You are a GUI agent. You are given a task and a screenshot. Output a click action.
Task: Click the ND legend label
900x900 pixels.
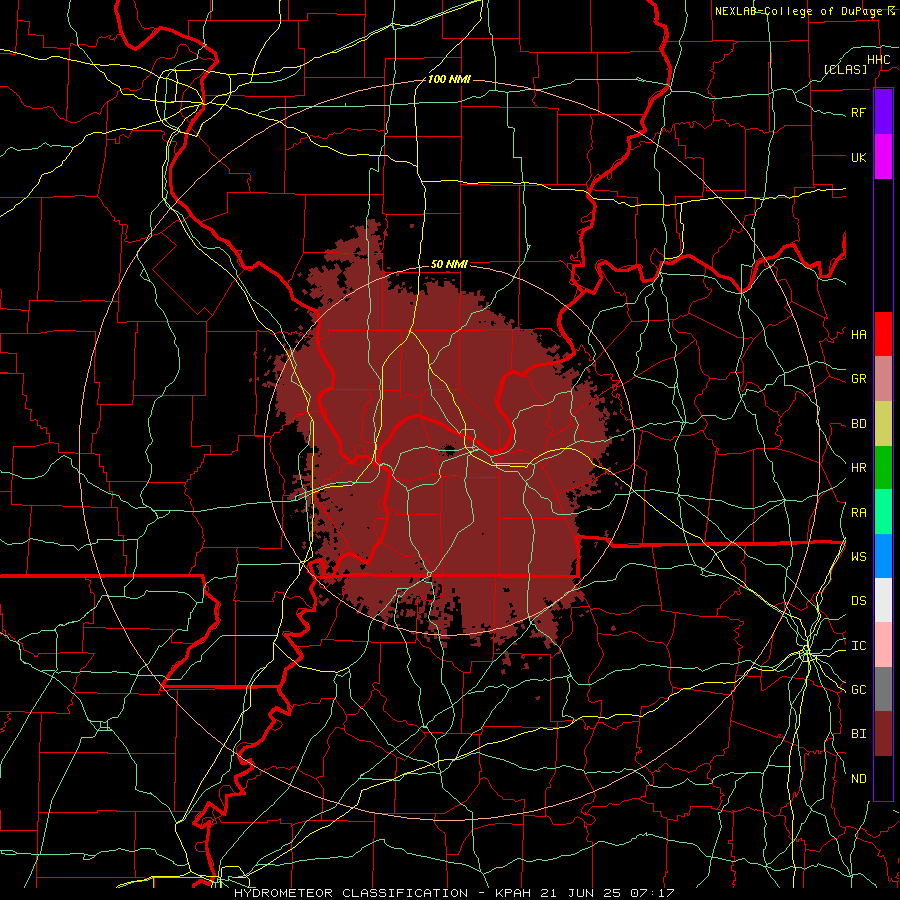(x=858, y=779)
